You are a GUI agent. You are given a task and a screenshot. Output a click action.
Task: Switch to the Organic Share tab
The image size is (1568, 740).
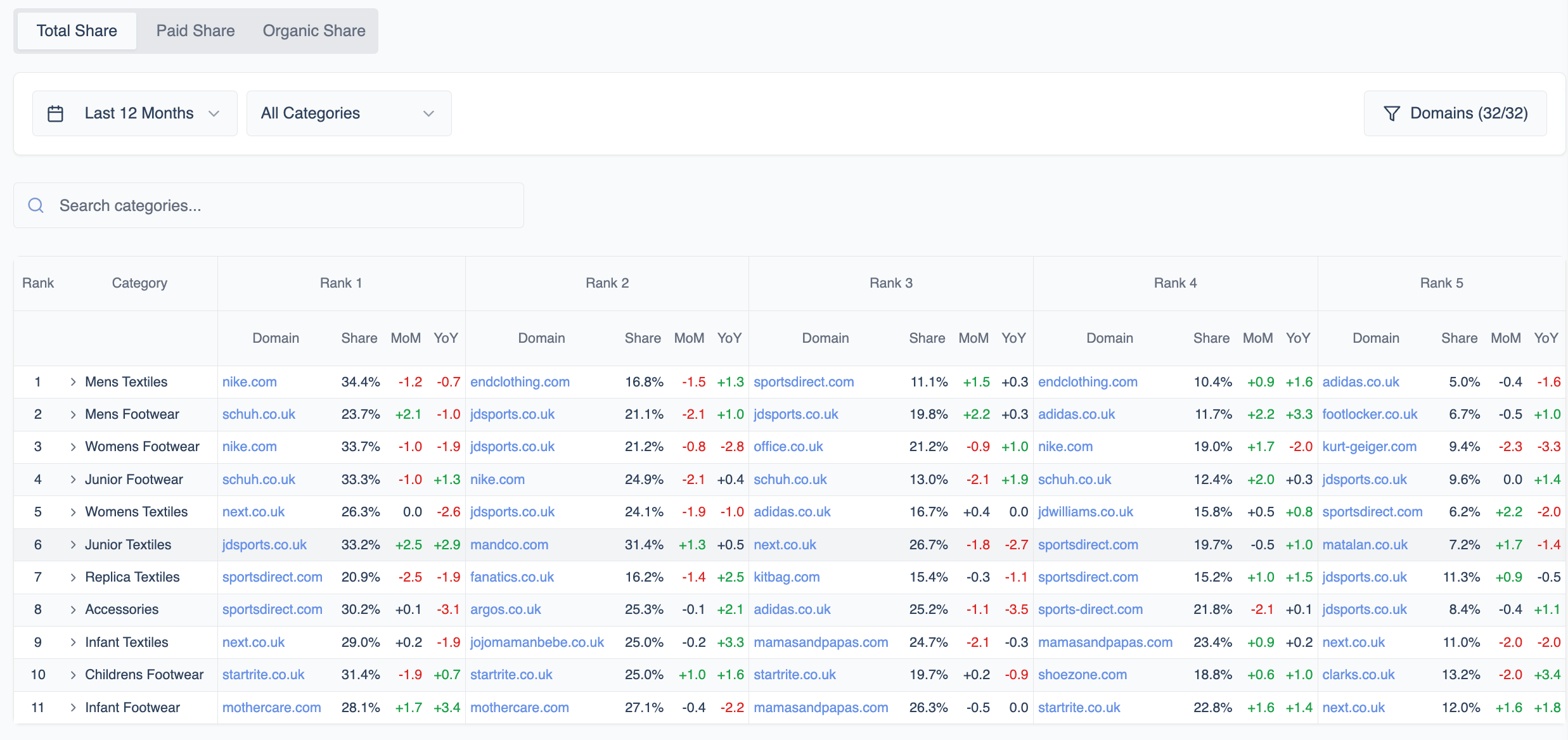tap(313, 30)
